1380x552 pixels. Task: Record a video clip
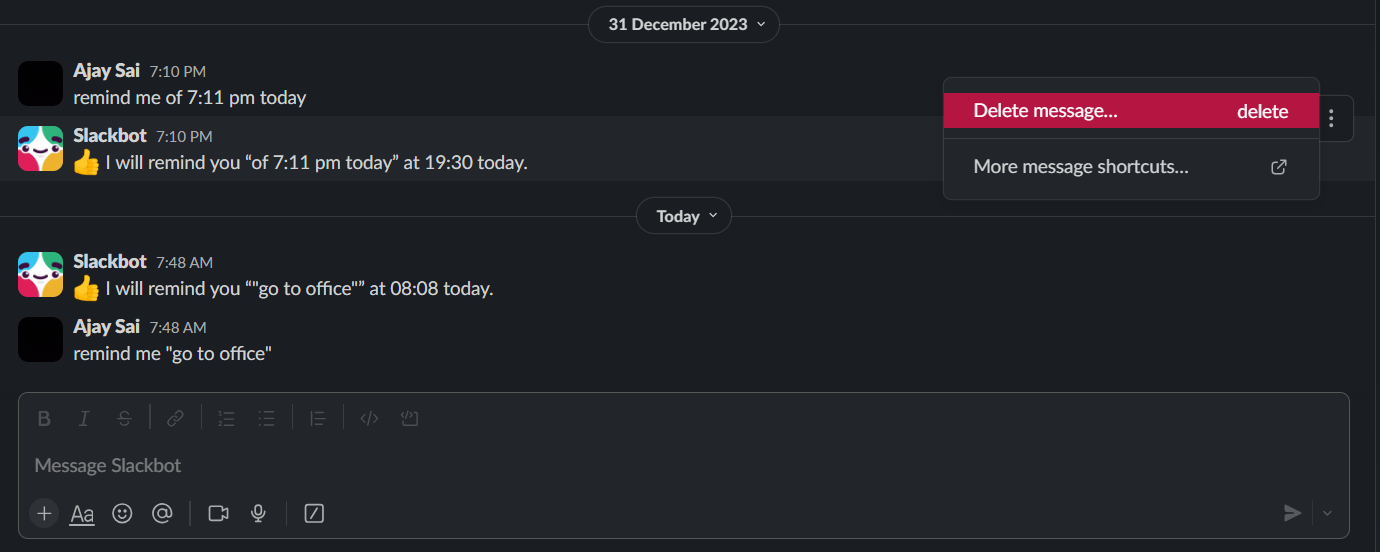click(218, 513)
